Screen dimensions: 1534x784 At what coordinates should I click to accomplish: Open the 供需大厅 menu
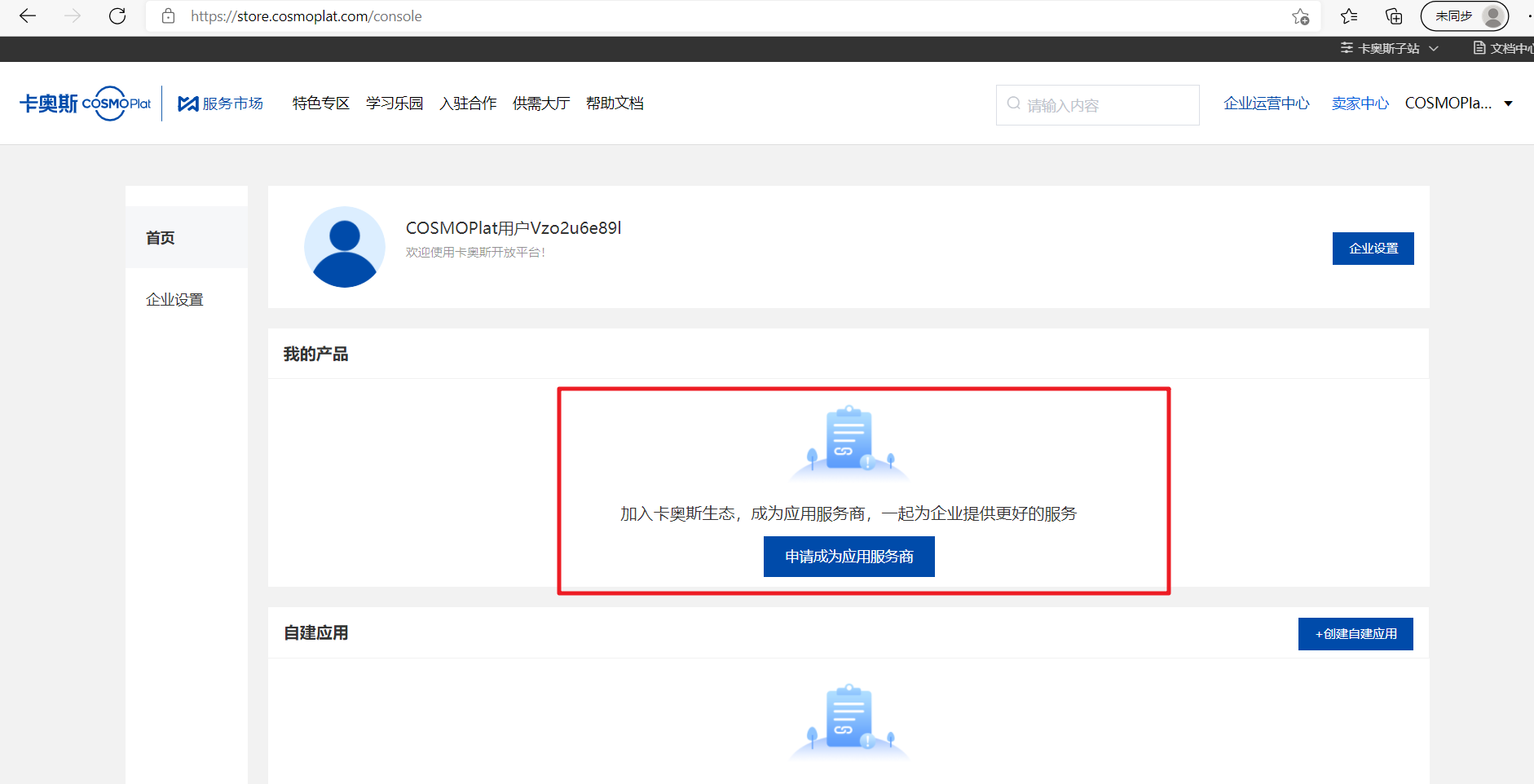(x=541, y=104)
